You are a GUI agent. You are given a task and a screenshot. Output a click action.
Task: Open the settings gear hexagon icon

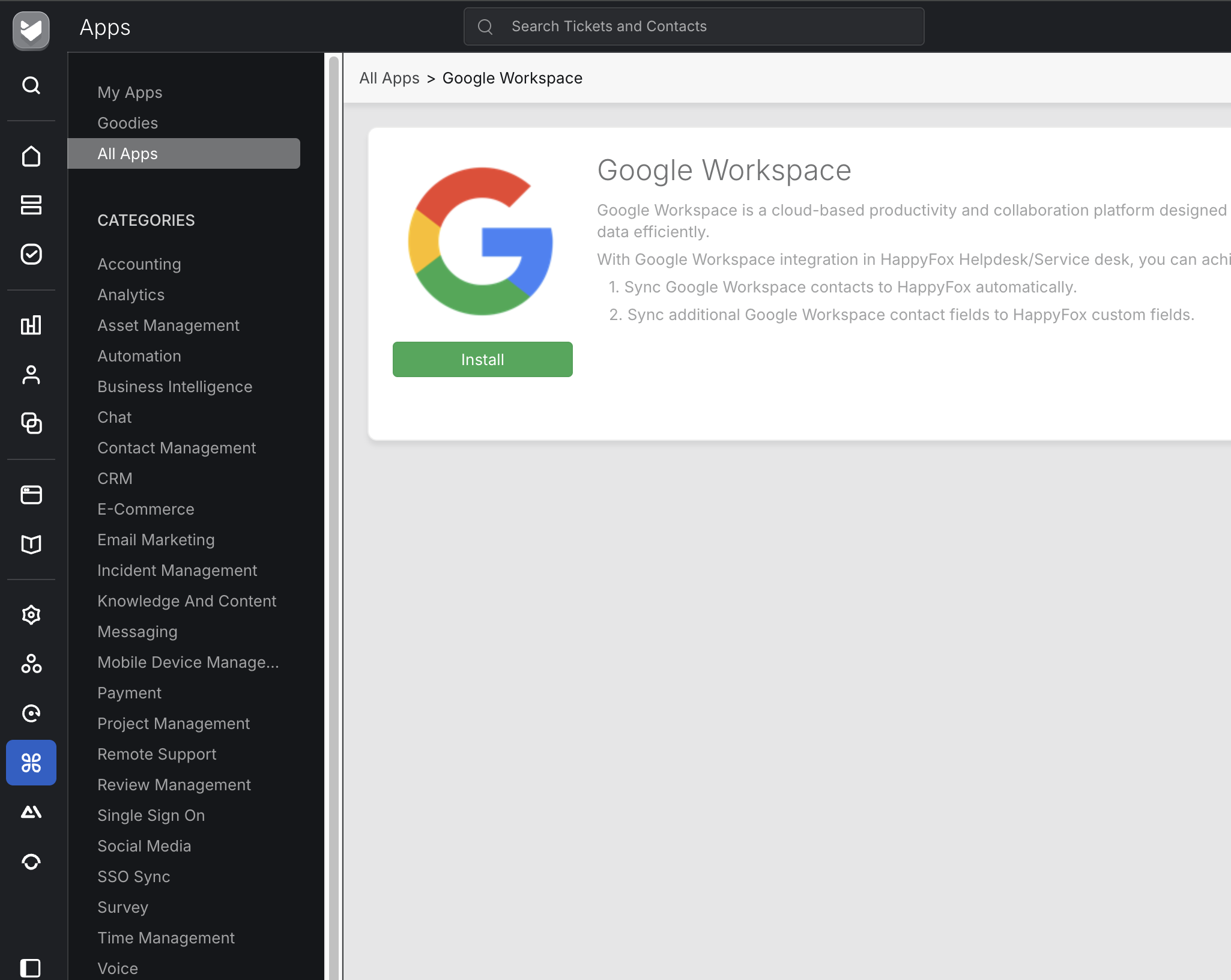tap(31, 615)
